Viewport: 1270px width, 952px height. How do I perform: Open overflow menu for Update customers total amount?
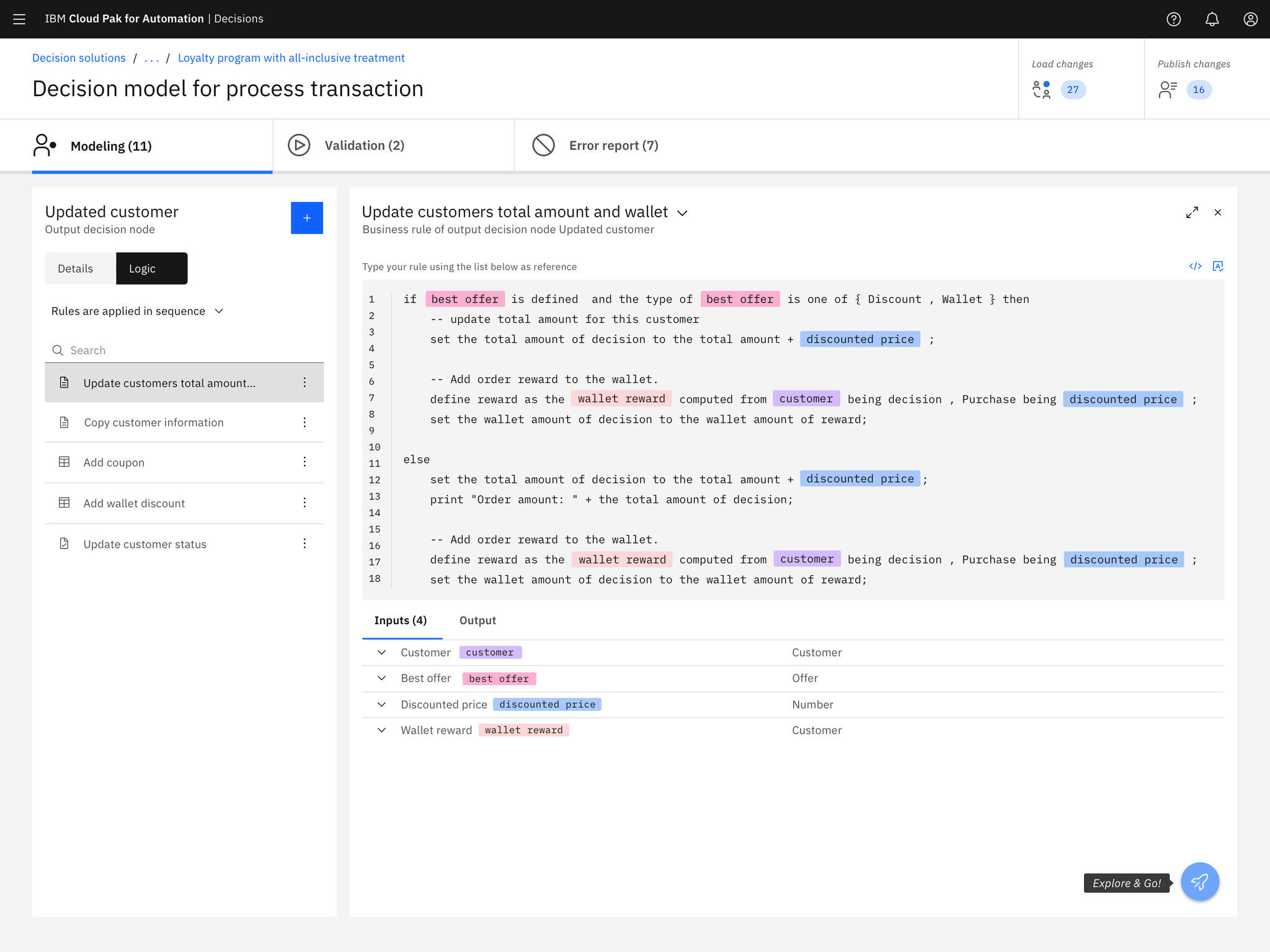point(304,382)
